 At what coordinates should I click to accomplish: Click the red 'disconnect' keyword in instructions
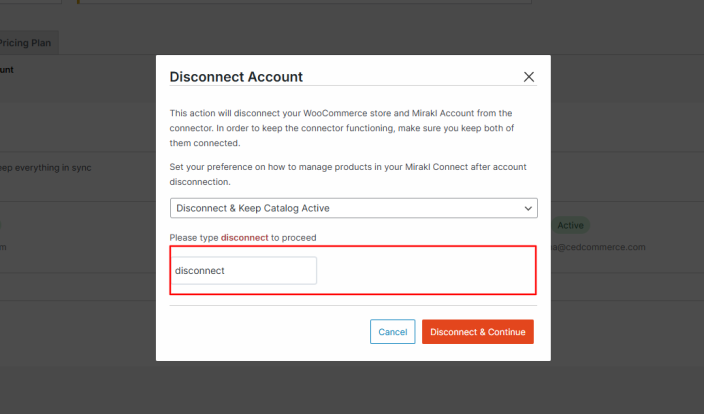click(x=244, y=238)
